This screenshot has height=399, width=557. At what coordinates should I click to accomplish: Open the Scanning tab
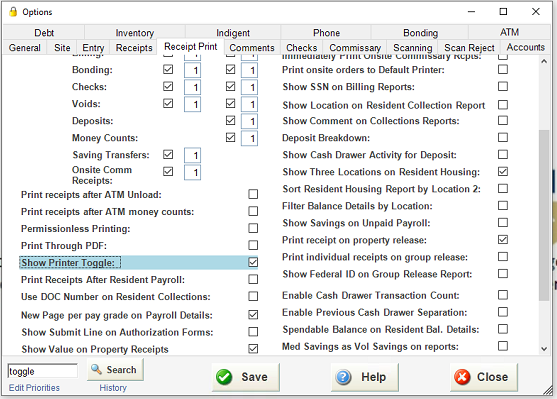pos(412,48)
